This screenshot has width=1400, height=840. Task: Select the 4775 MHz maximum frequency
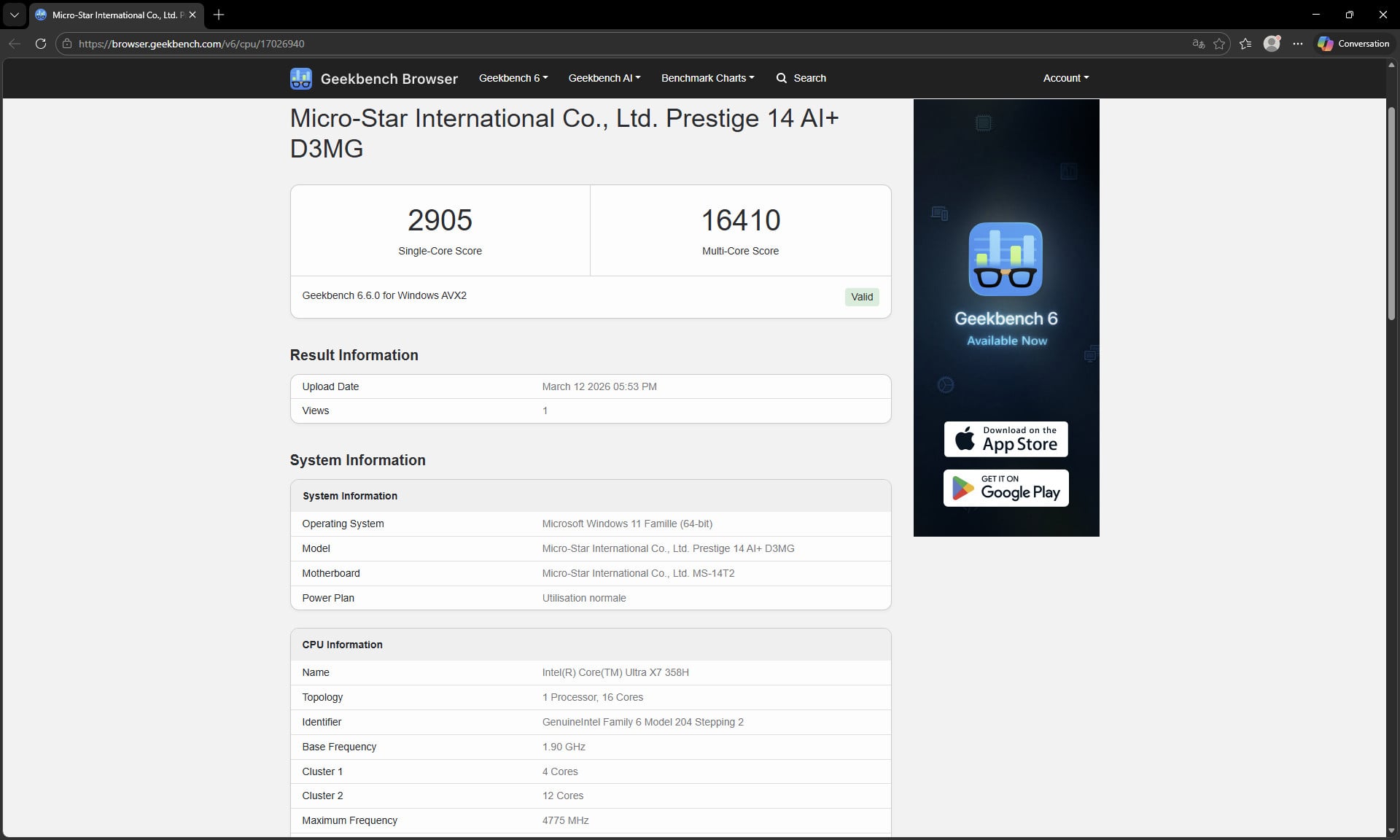(x=565, y=820)
